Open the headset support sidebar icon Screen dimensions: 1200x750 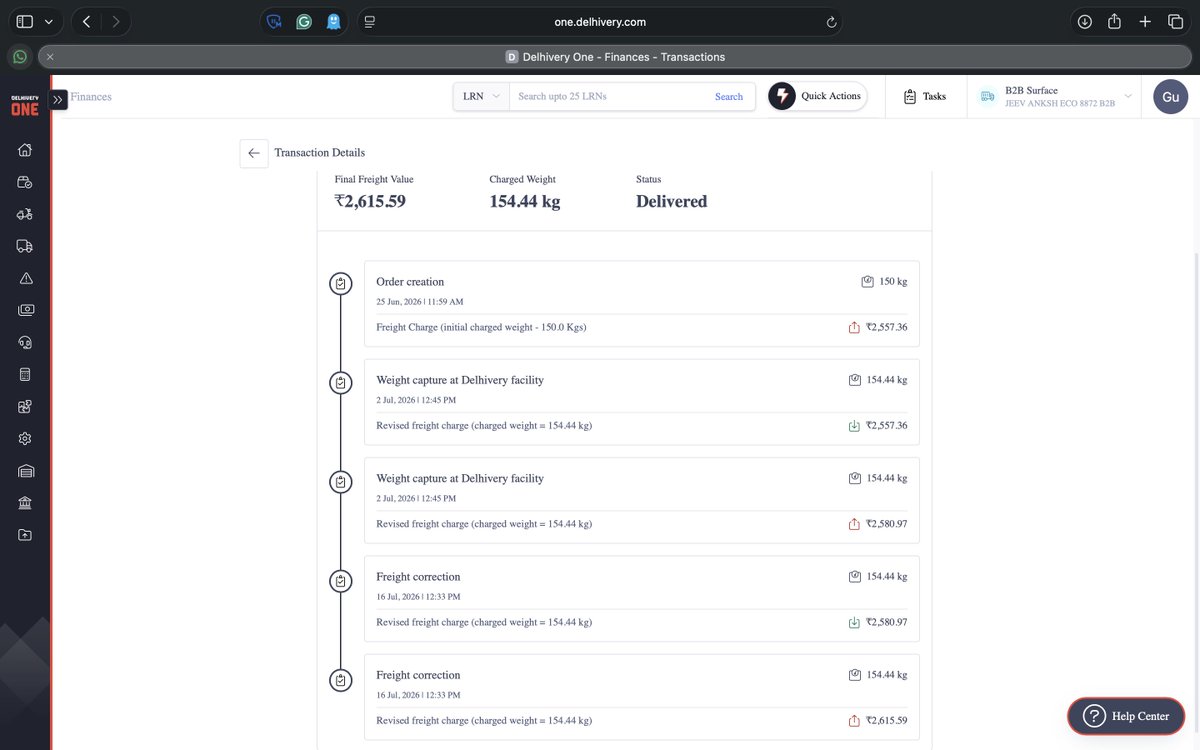(x=25, y=342)
